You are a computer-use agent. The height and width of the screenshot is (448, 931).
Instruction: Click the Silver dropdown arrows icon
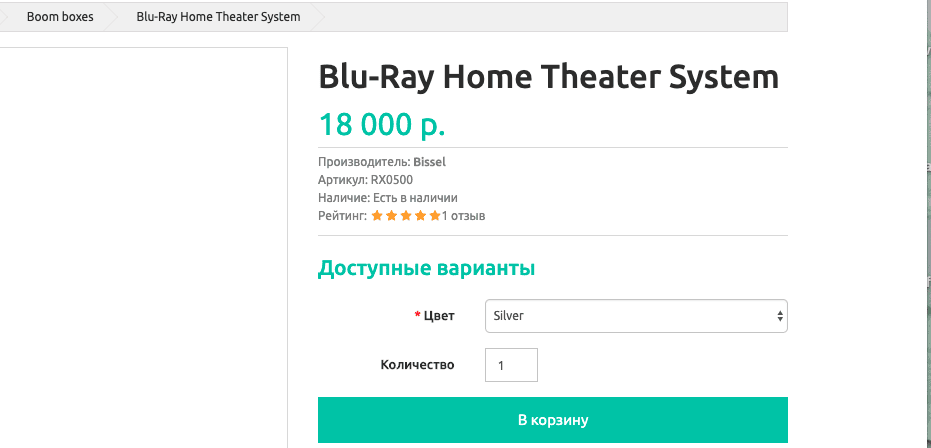pos(780,316)
